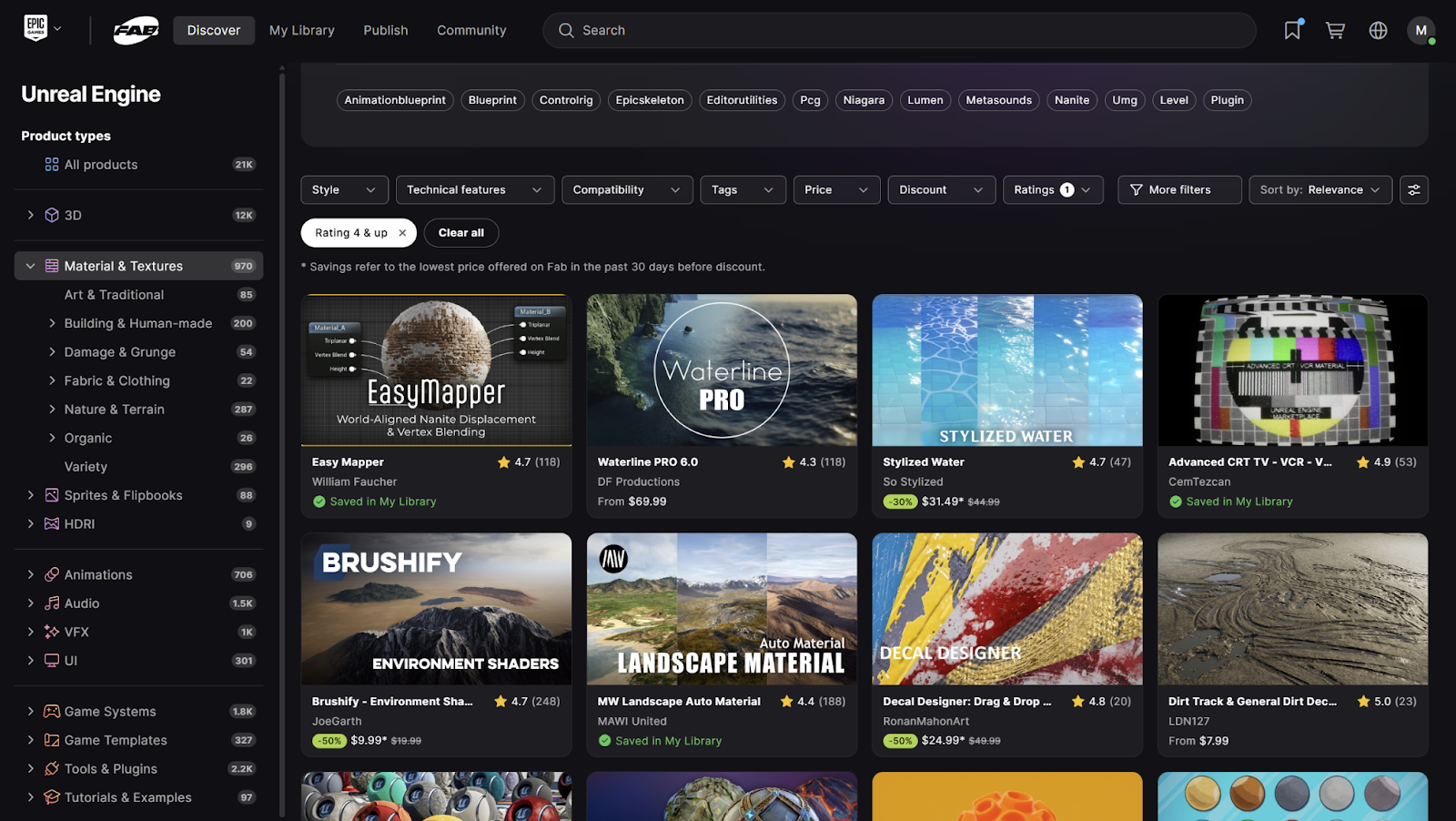The height and width of the screenshot is (821, 1456).
Task: Open the Compatibility dropdown
Action: [627, 189]
